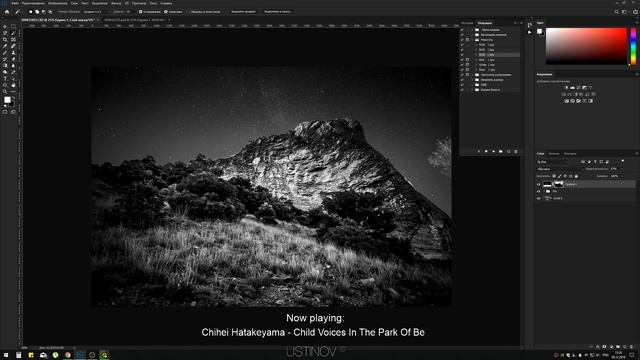Delete the selected action via trash icon
Viewport: 640px width, 360px height.
pos(516,151)
